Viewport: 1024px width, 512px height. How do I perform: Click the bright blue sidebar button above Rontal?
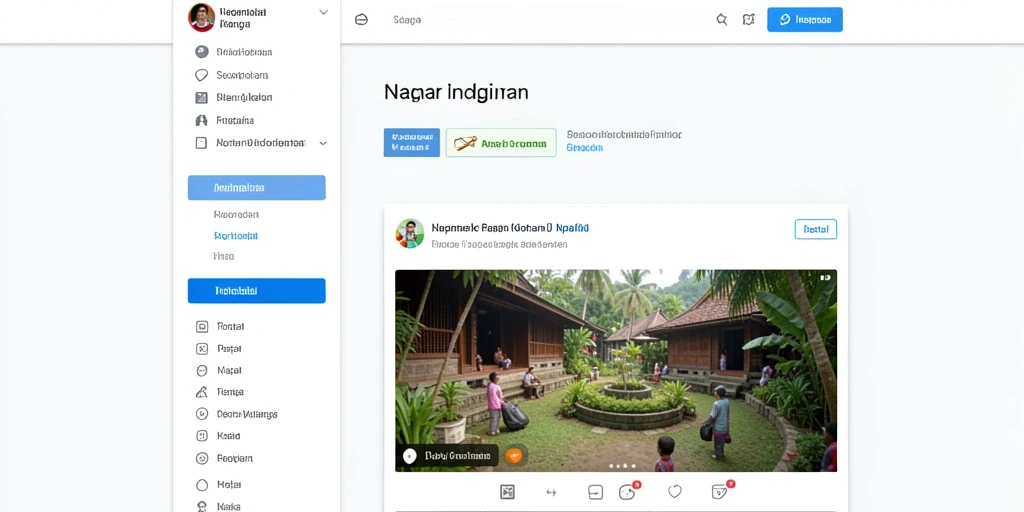click(257, 291)
